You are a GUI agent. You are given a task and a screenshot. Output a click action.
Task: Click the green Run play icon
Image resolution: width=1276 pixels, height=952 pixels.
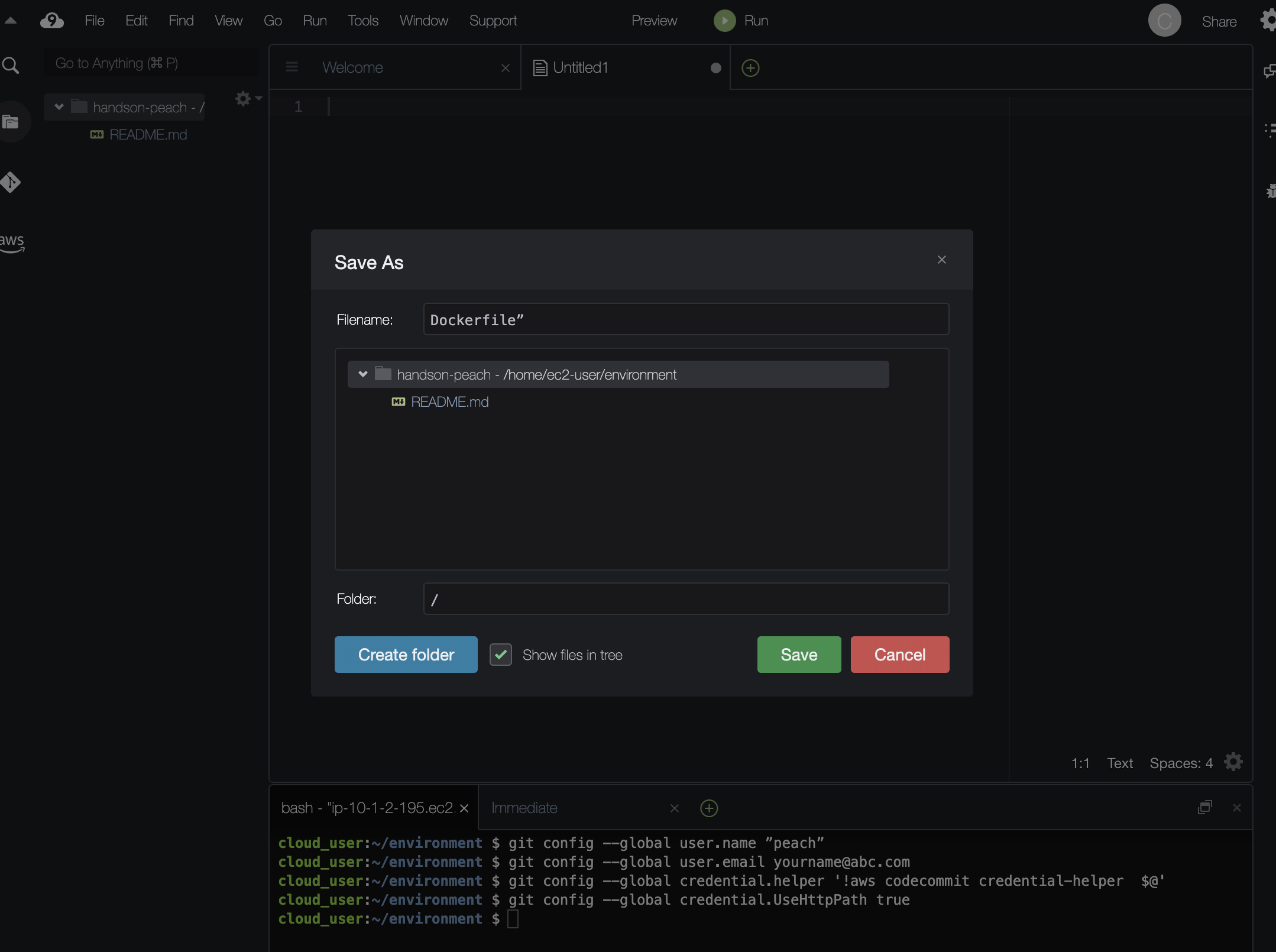click(724, 21)
